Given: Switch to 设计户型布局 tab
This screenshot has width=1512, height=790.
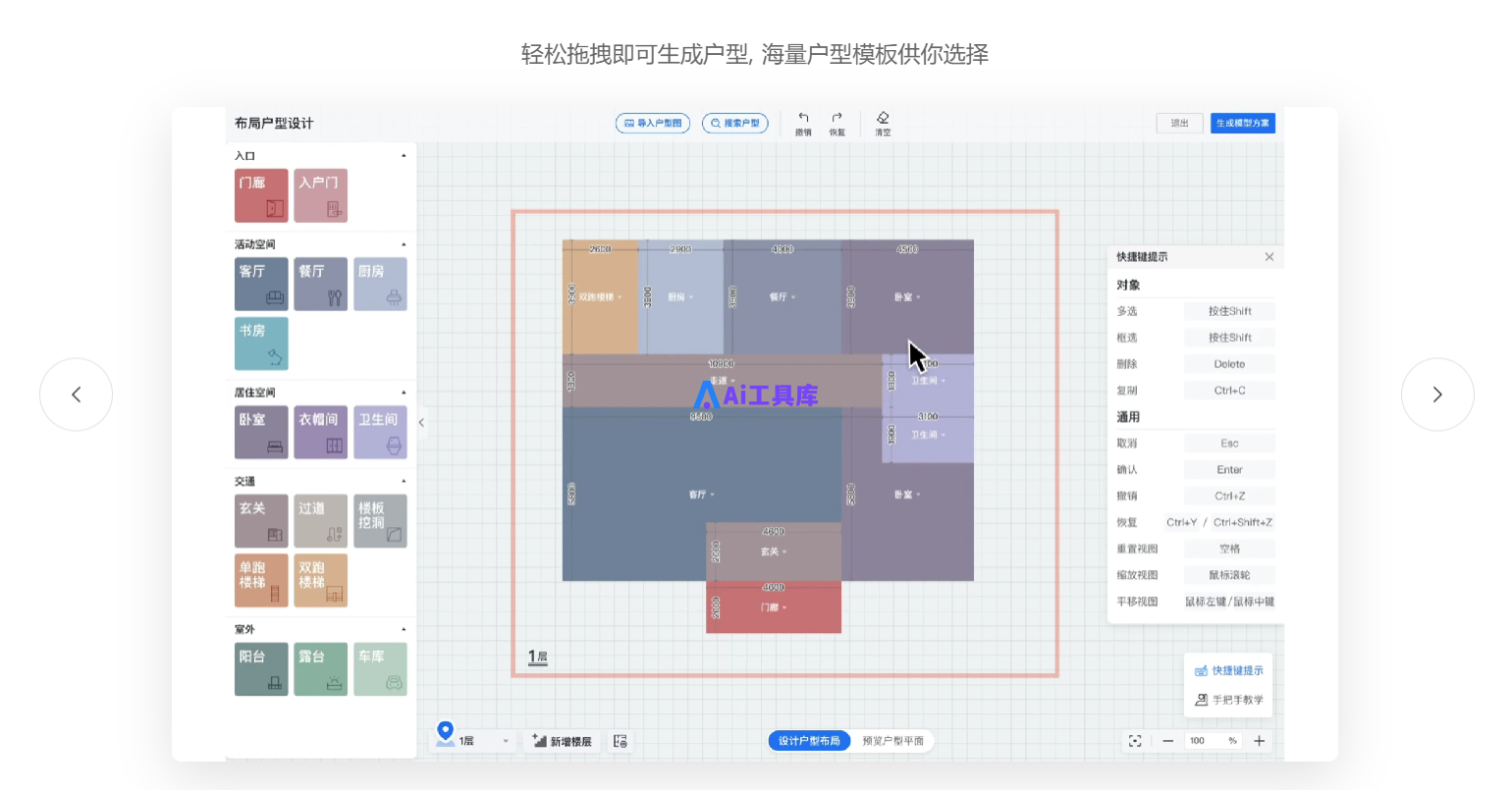Looking at the screenshot, I should pyautogui.click(x=809, y=741).
